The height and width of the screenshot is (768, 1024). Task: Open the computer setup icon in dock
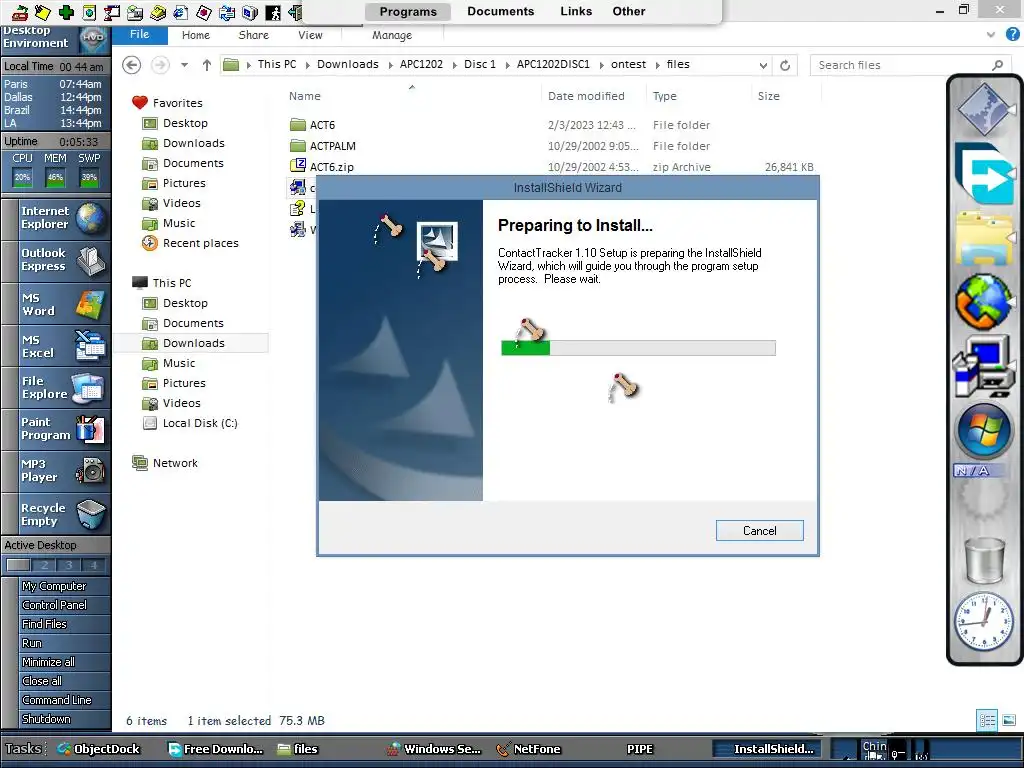(984, 367)
